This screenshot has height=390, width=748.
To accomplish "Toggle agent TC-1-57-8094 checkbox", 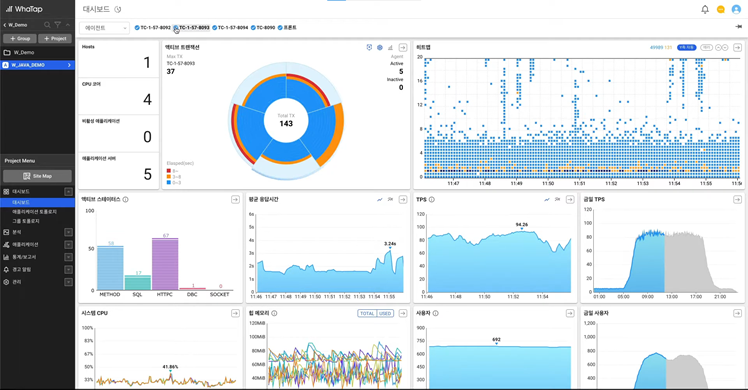I will coord(215,28).
